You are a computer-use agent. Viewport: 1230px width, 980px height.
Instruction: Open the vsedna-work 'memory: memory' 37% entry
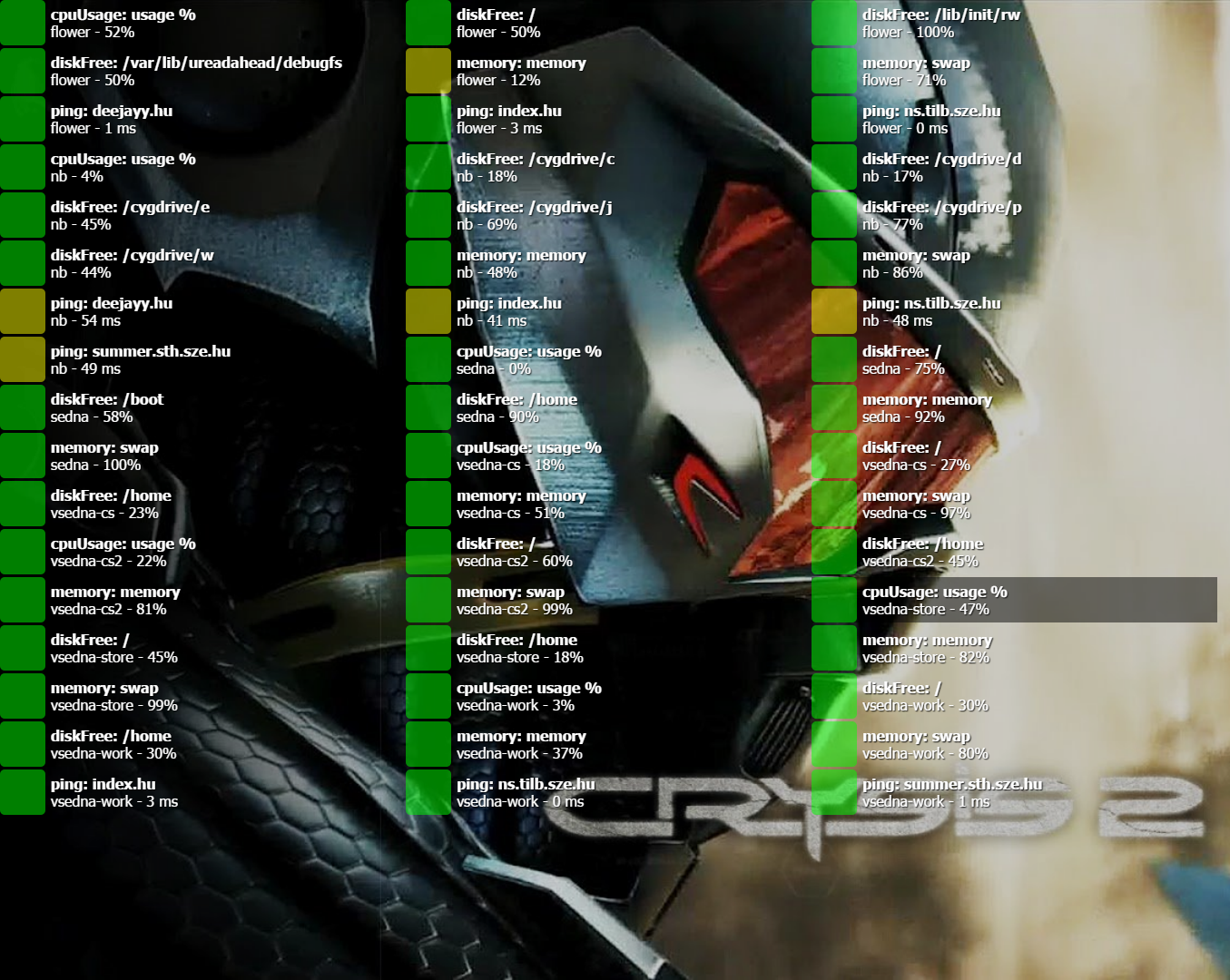point(608,744)
